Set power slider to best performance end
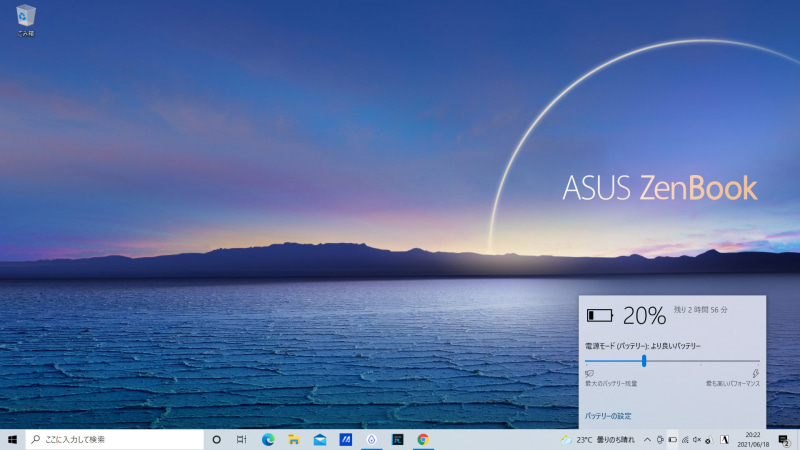The width and height of the screenshot is (800, 450). (x=759, y=361)
